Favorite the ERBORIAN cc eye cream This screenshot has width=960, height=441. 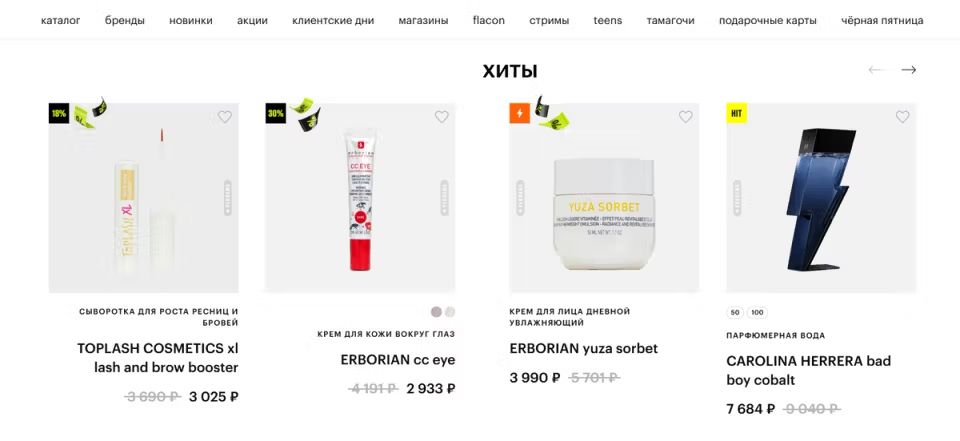coord(441,116)
